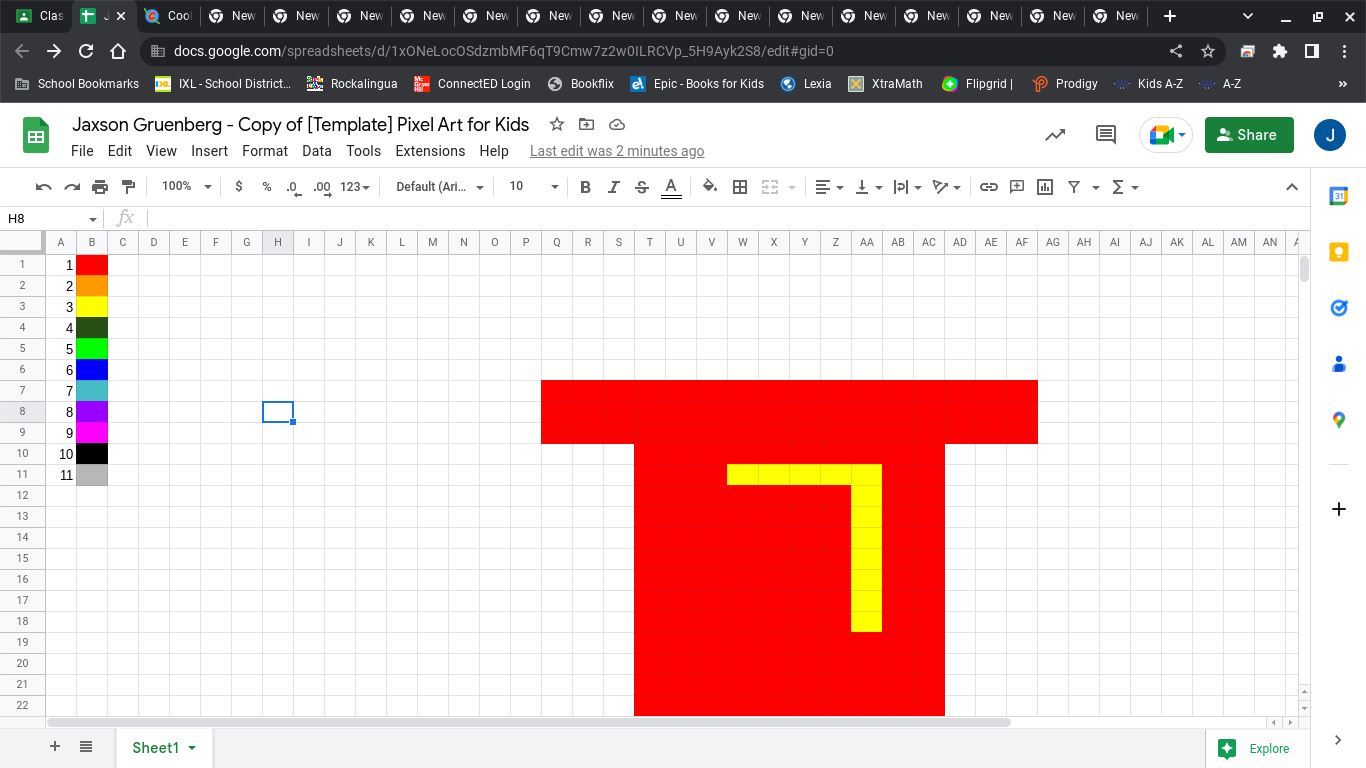Screen dimensions: 1366x768
Task: Open the font family dropdown
Action: (439, 187)
